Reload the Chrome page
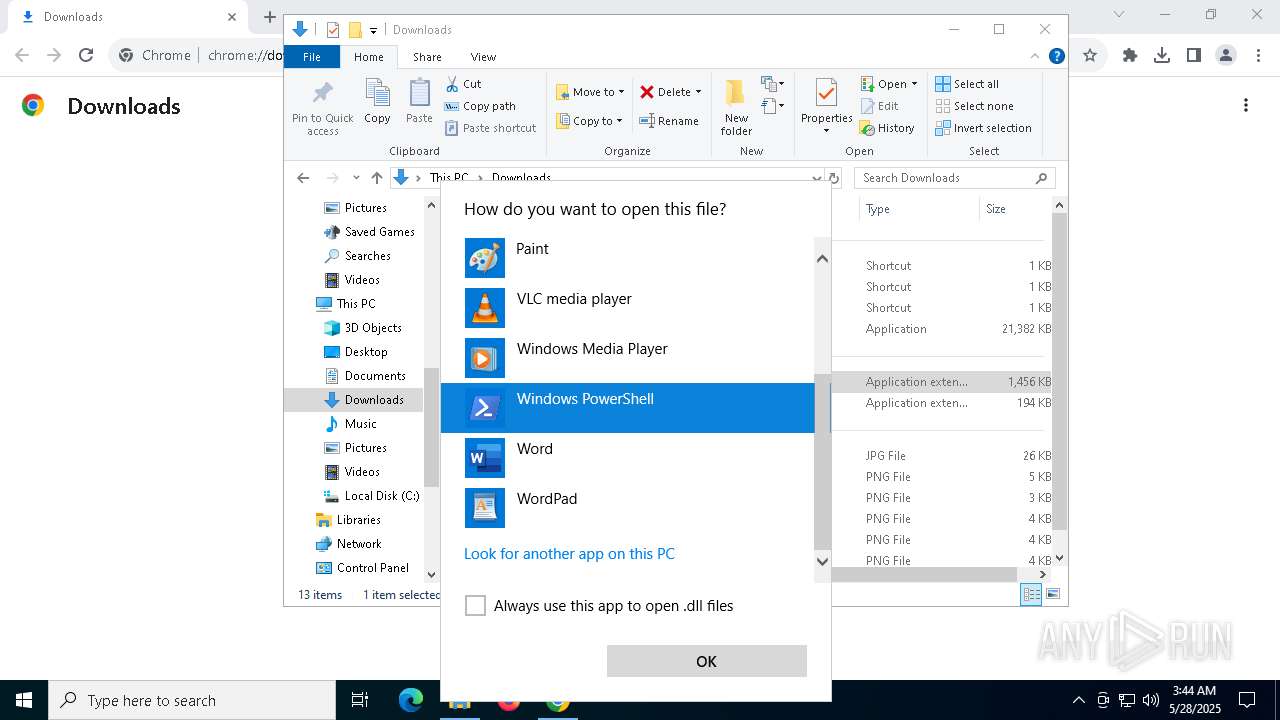The image size is (1280, 720). pos(86,55)
